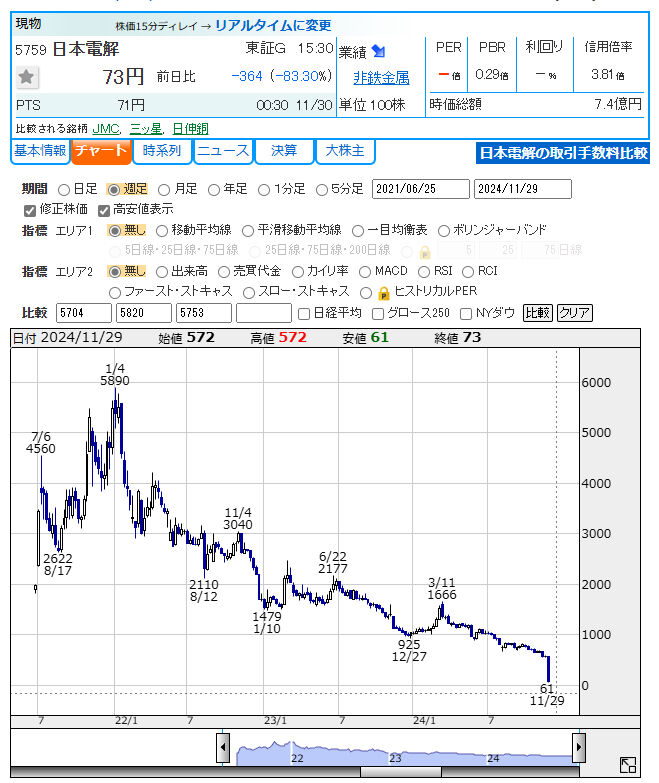
Task: Click the horizontal scrollbar thumb below chart
Action: point(400,772)
